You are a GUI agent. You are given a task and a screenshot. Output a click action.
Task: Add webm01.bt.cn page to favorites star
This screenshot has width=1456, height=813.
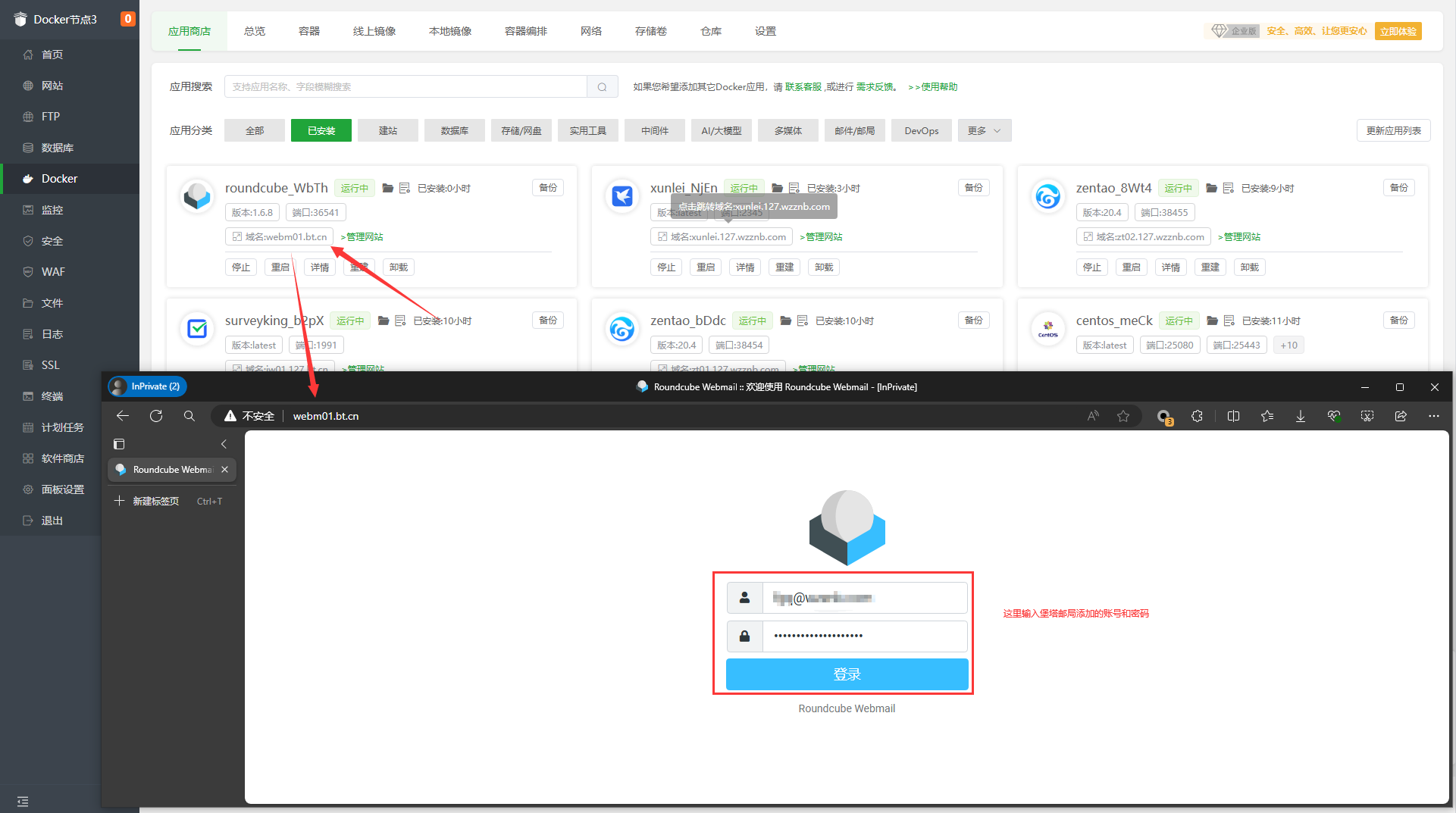tap(1123, 416)
